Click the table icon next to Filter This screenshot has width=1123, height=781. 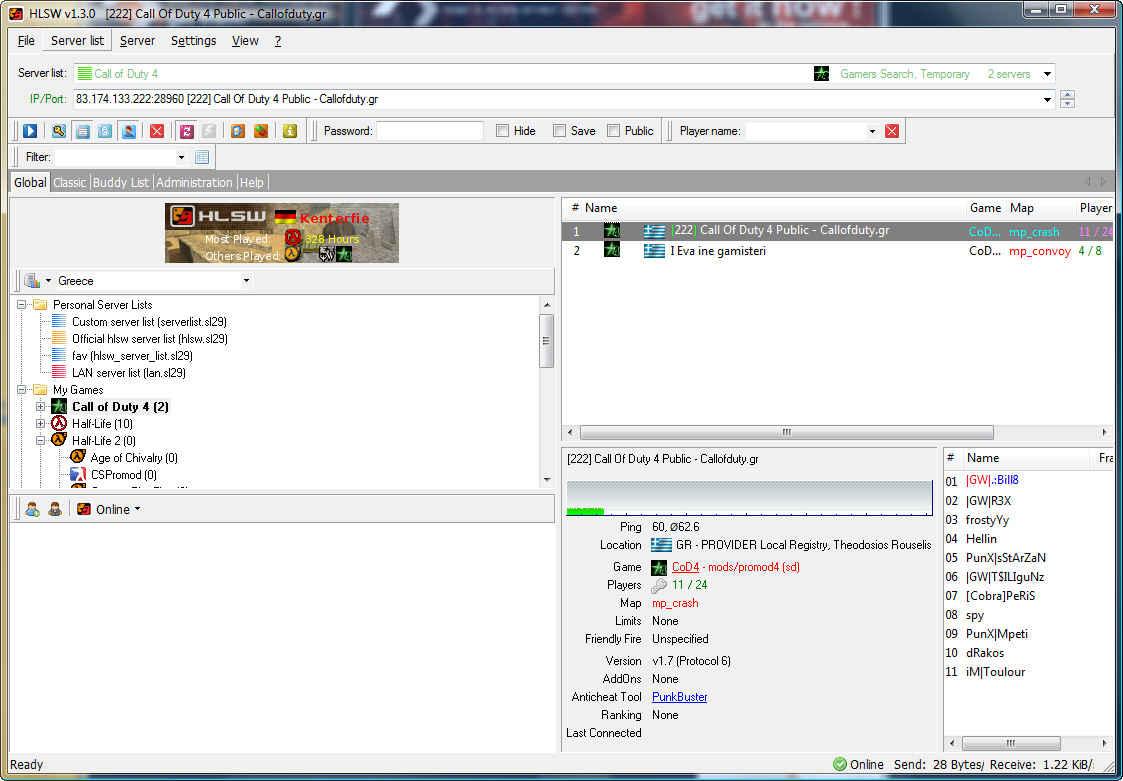pos(202,157)
